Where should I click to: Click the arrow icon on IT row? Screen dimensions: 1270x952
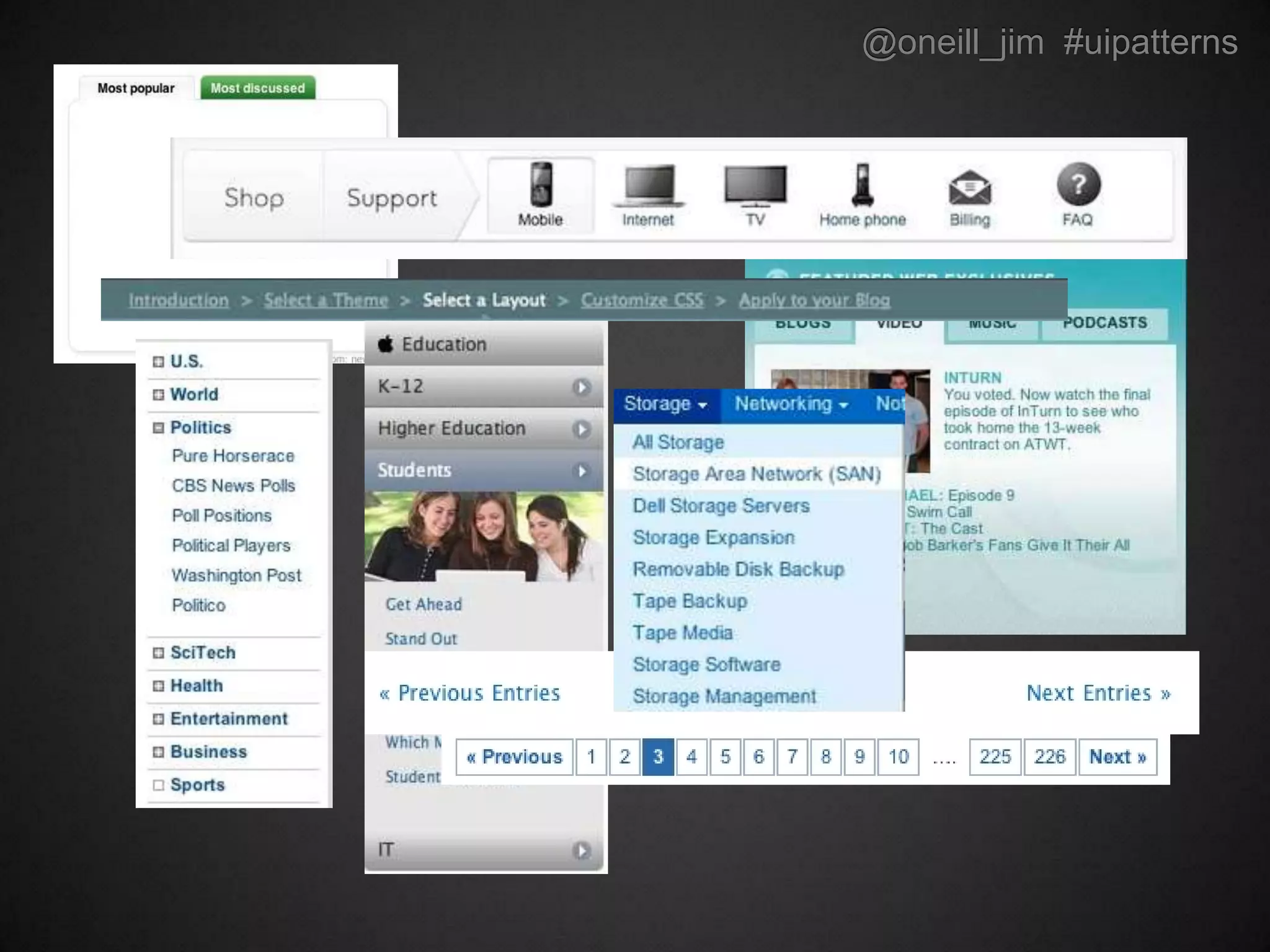[581, 850]
